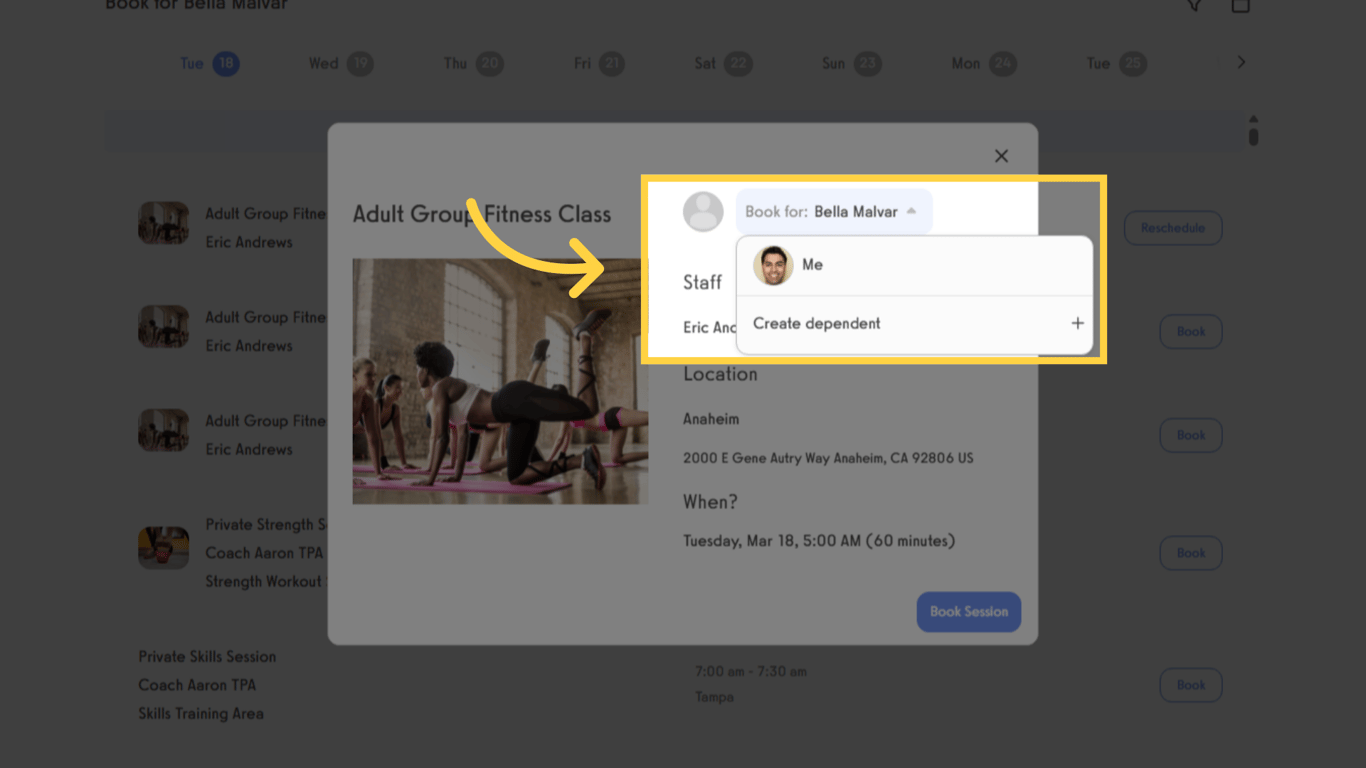This screenshot has width=1366, height=768.
Task: Click the fitness class photo in dialog
Action: point(500,381)
